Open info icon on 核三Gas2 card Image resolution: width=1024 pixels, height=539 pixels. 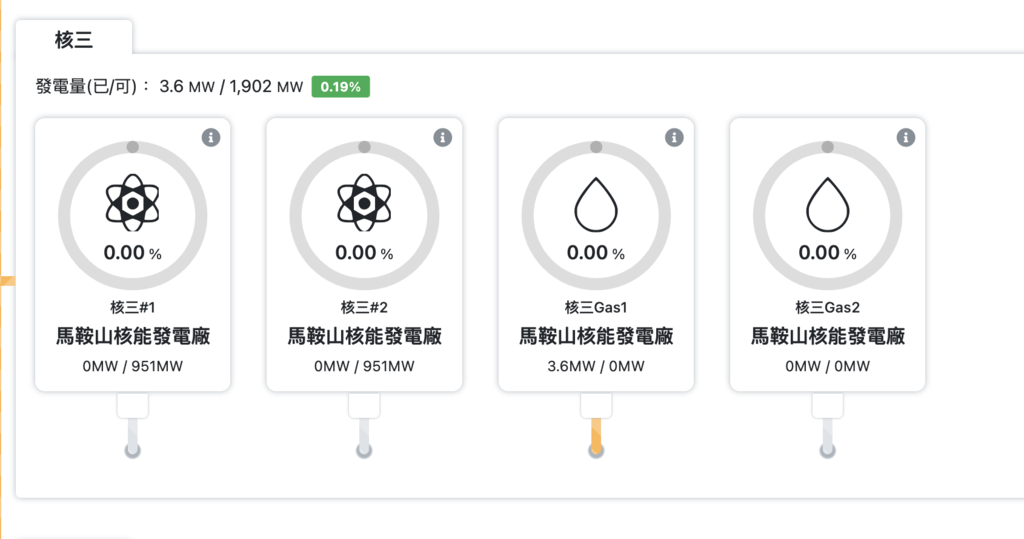tap(906, 137)
